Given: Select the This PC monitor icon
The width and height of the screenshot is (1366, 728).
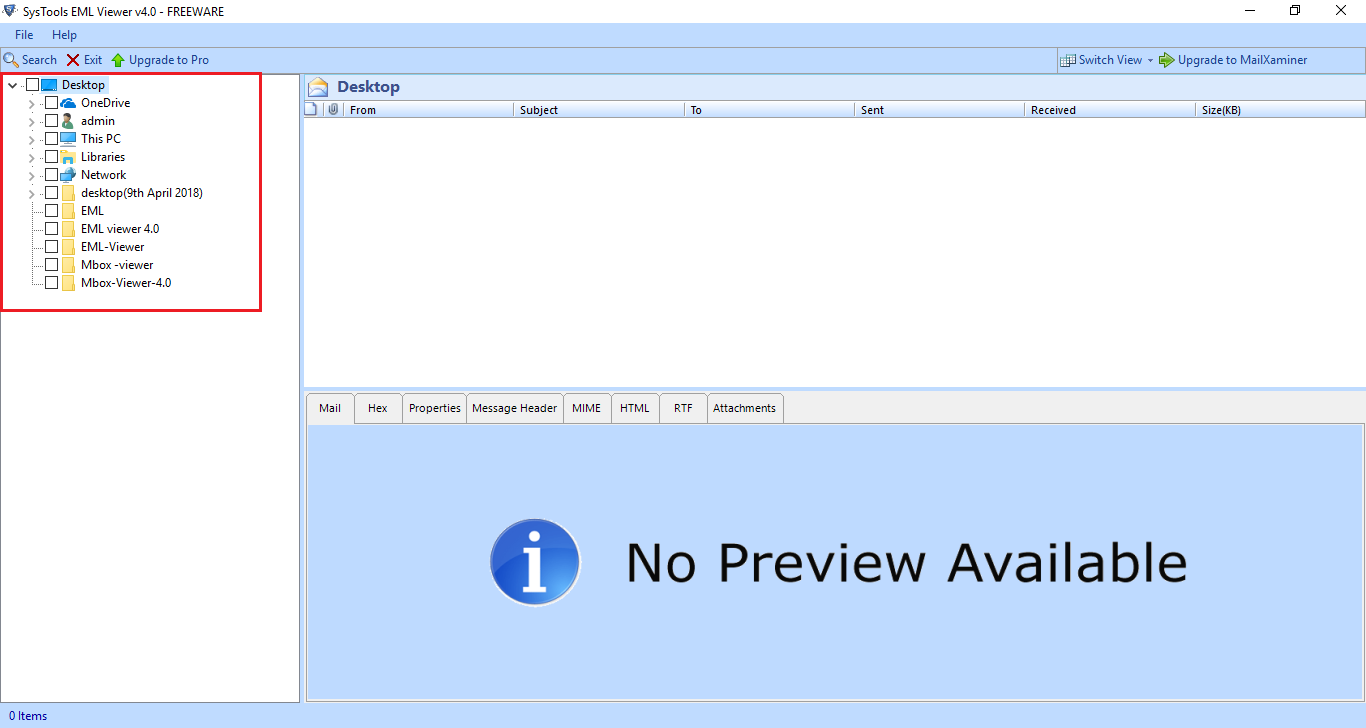Looking at the screenshot, I should [68, 139].
